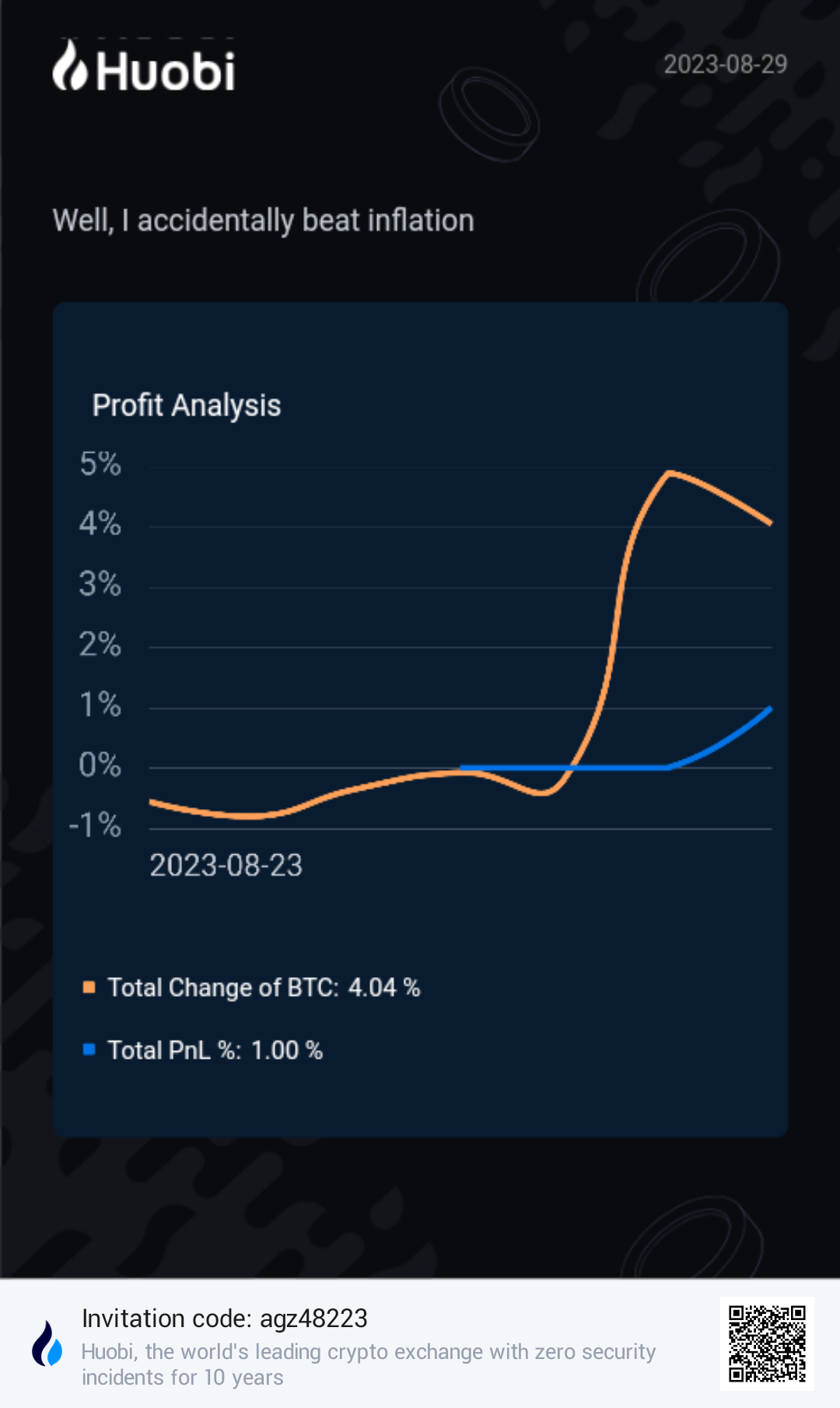Click the 'accidentally beat inflation' caption
This screenshot has height=1408, width=840.
click(x=263, y=220)
